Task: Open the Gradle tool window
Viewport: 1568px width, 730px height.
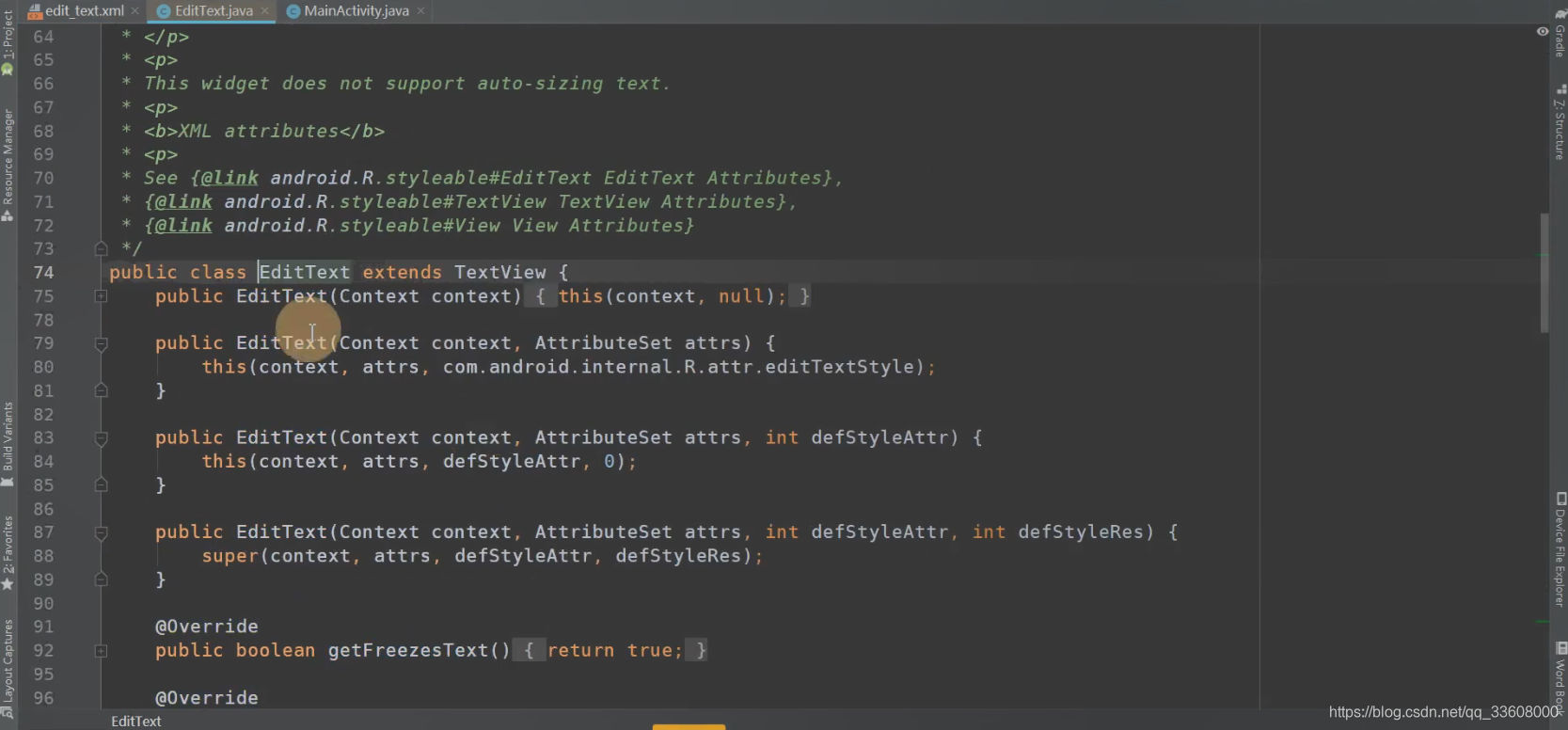Action: (x=1560, y=33)
